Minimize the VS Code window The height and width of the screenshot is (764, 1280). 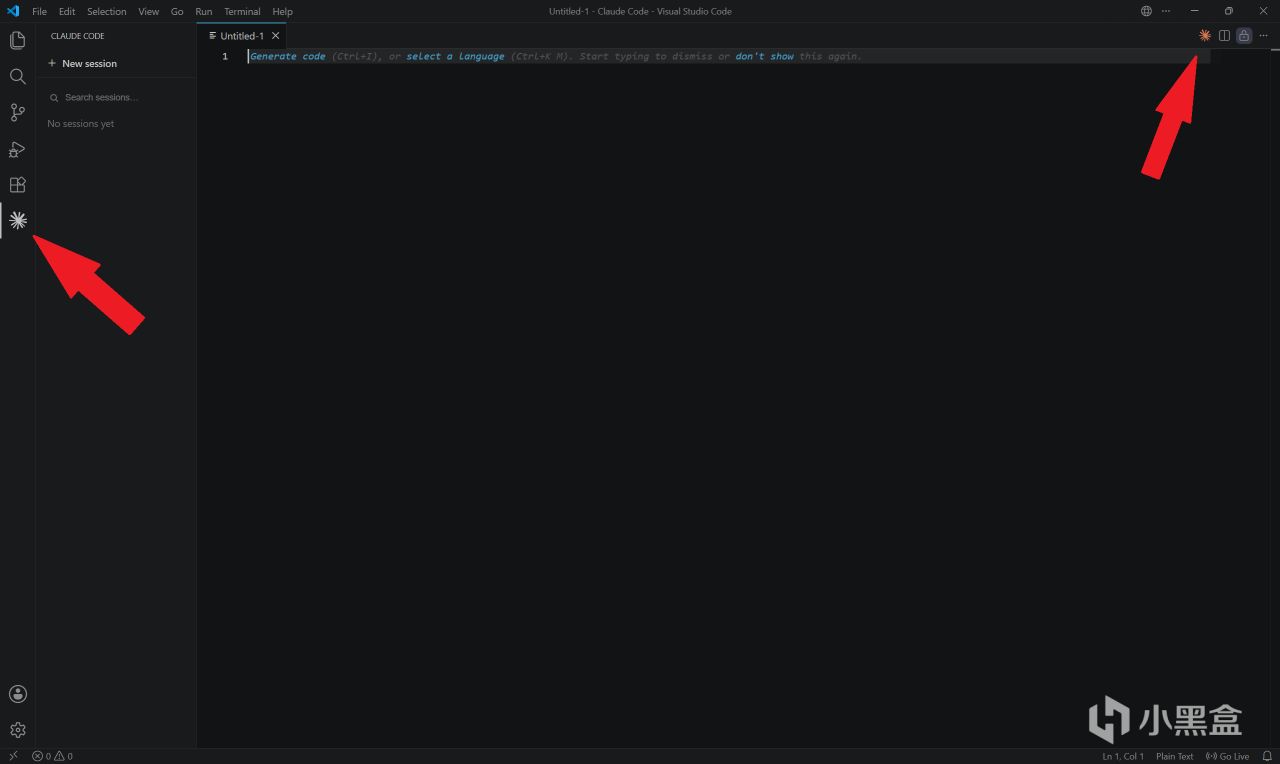click(x=1195, y=11)
